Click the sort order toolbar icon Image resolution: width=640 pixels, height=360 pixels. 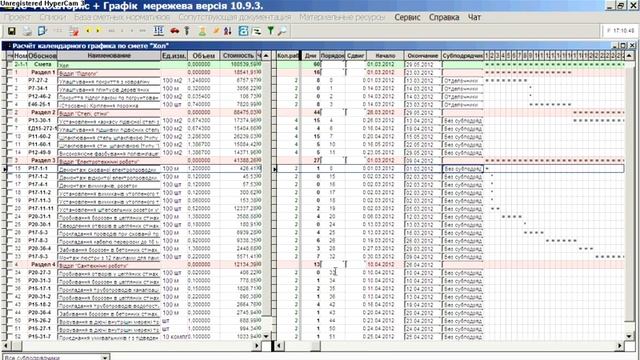(228, 31)
